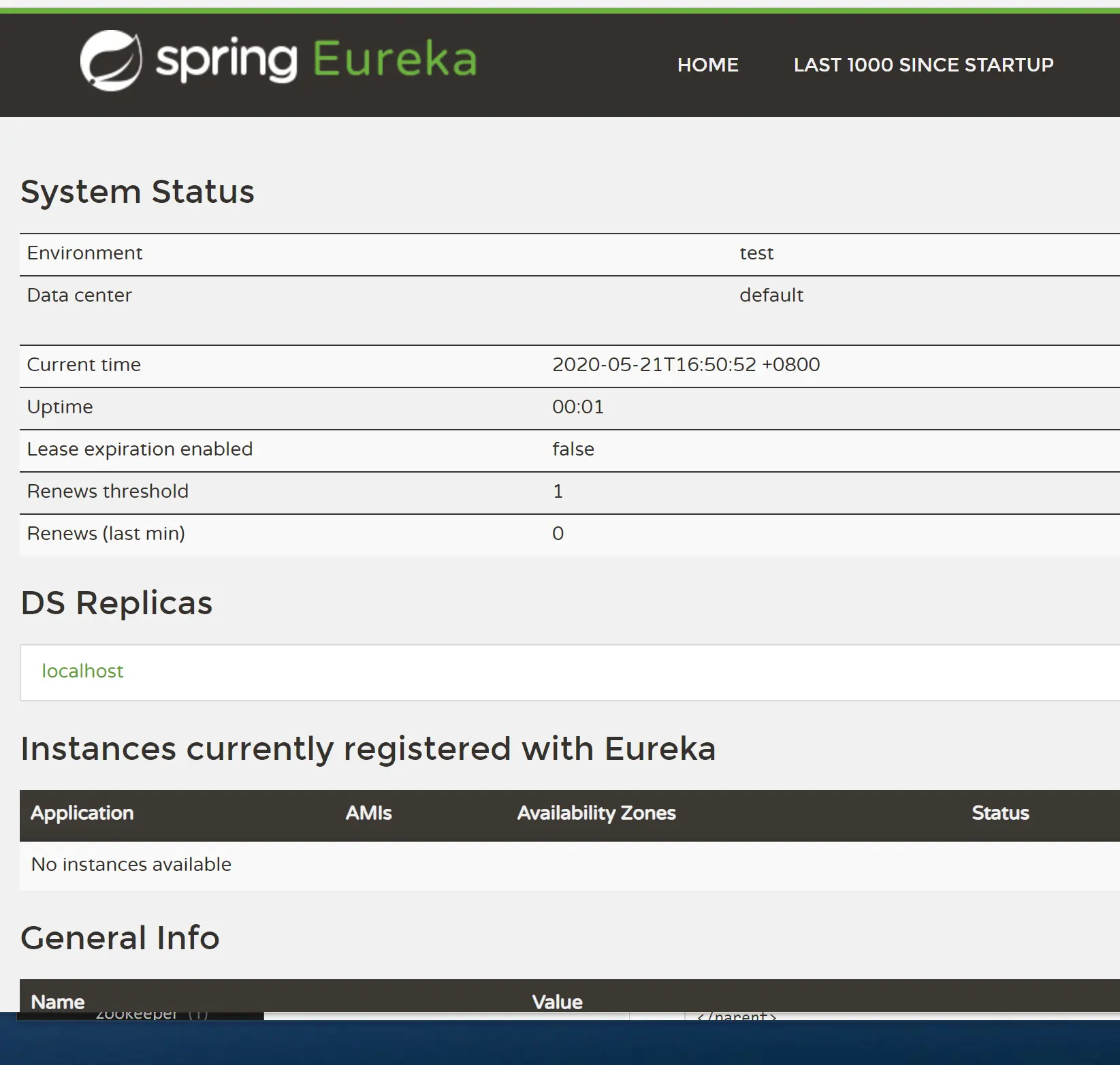
Task: Select the Environment row label
Action: pyautogui.click(x=84, y=253)
